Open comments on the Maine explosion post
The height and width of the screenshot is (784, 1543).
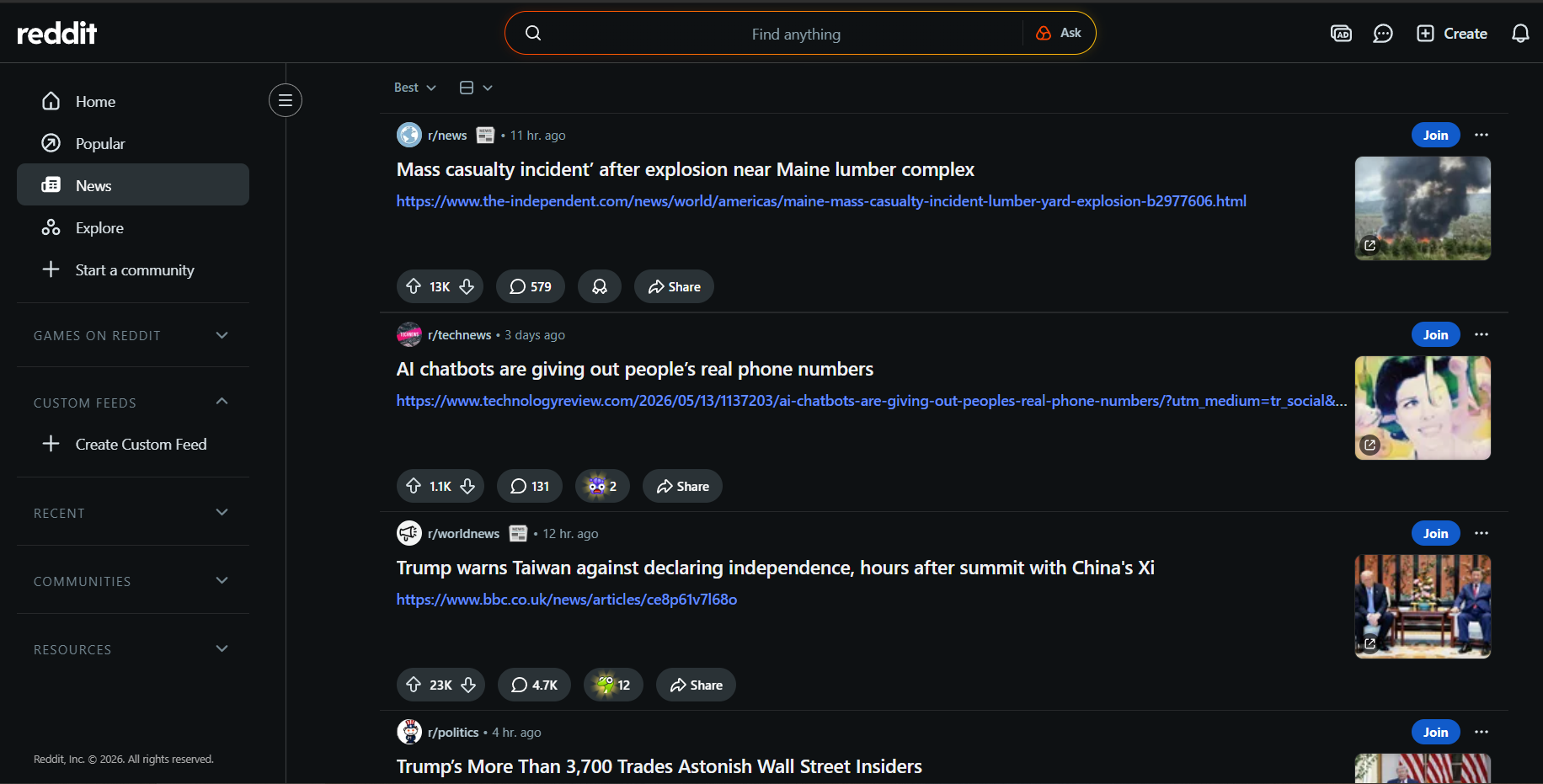[531, 286]
